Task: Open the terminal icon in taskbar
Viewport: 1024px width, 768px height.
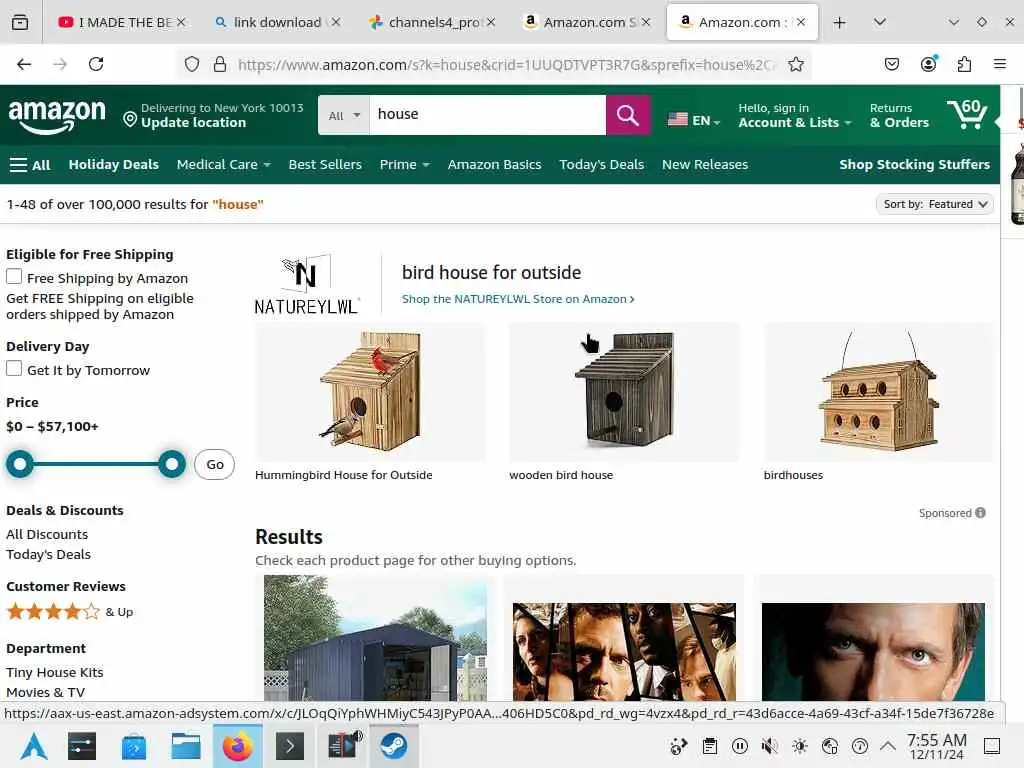Action: [290, 746]
